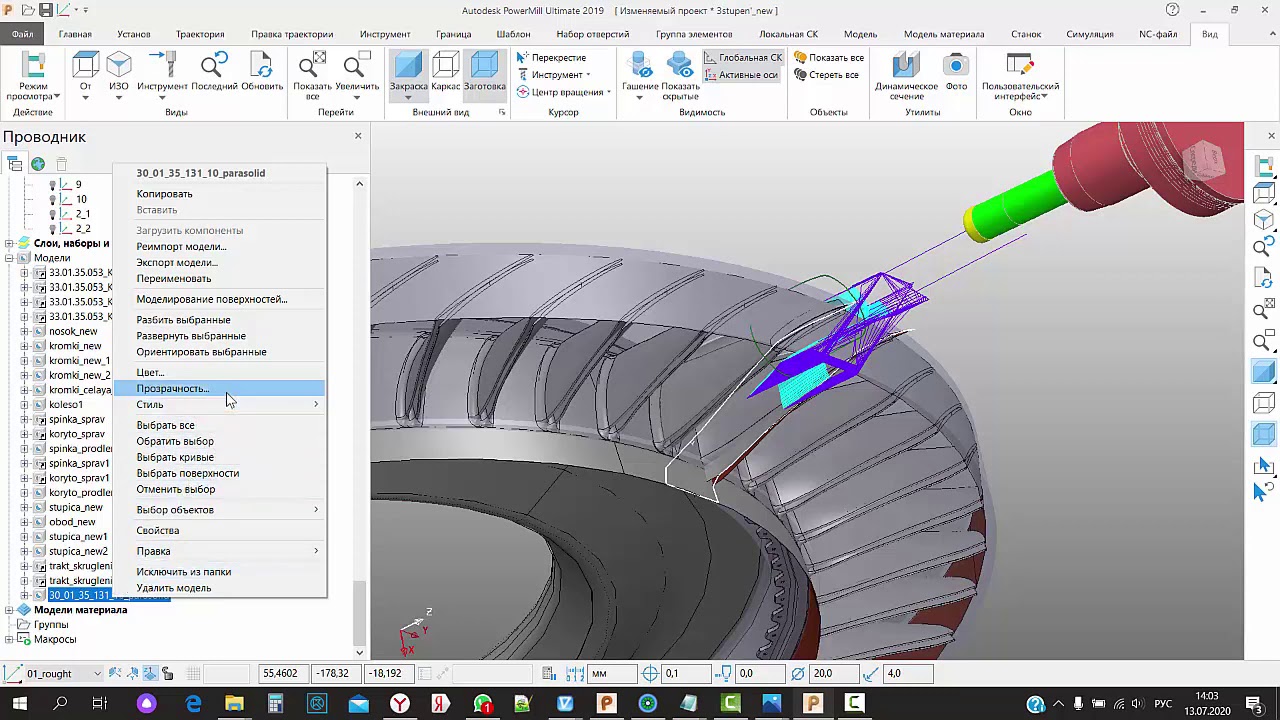Screen dimensions: 1280x720
Task: Open the Windows Start menu
Action: coord(19,704)
